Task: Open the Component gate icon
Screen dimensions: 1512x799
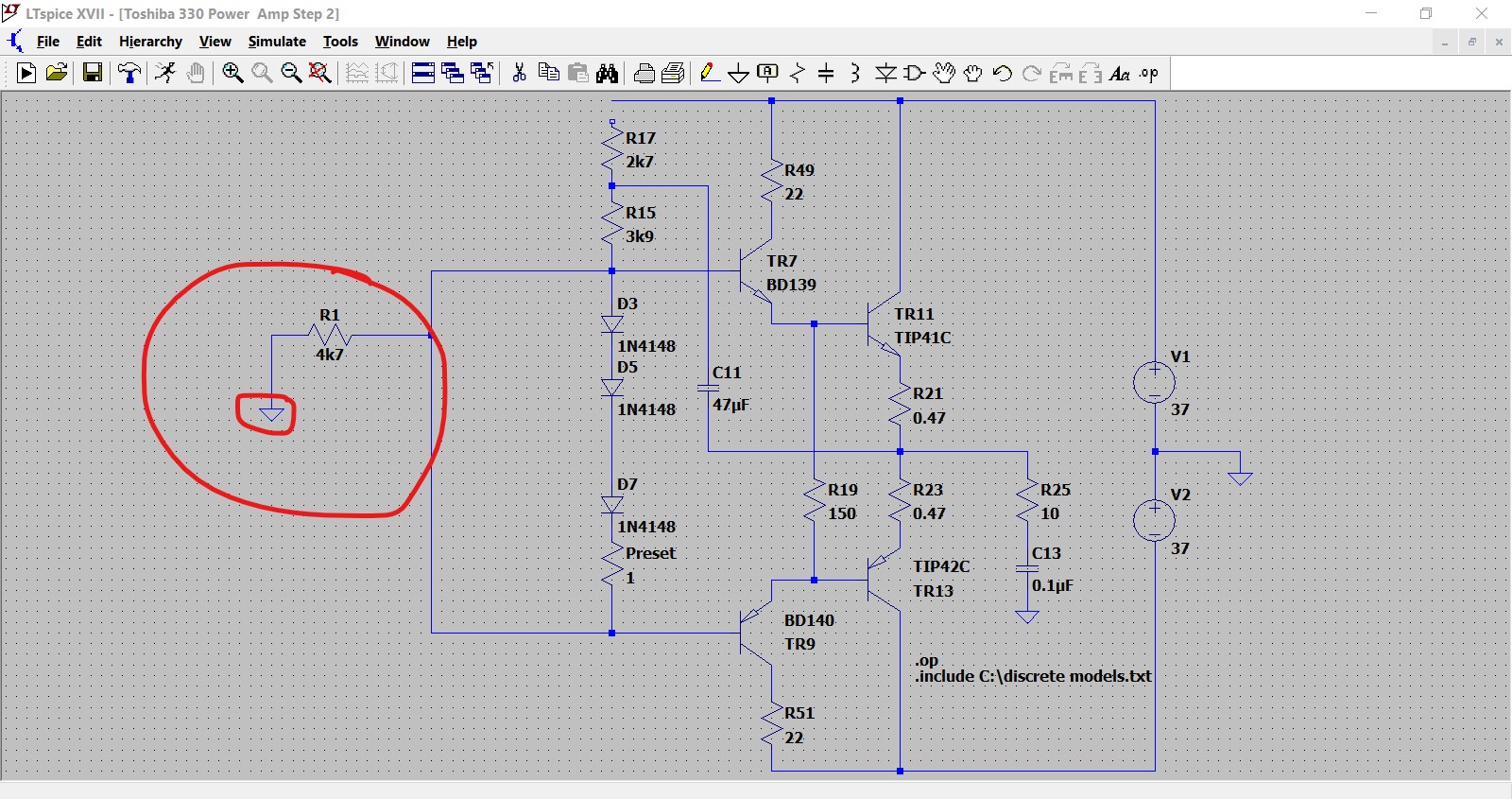Action: pos(915,73)
